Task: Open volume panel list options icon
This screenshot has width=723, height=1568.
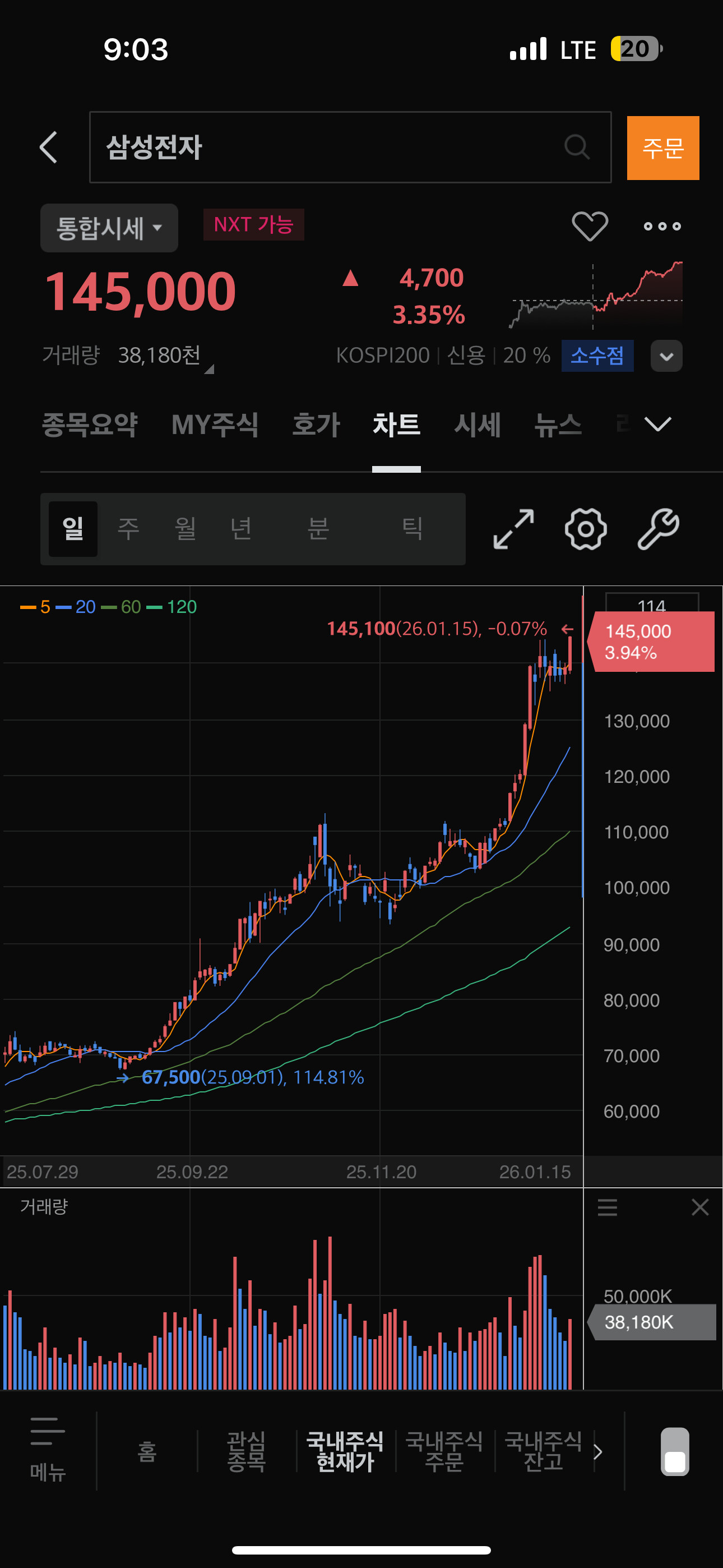Action: click(607, 1206)
